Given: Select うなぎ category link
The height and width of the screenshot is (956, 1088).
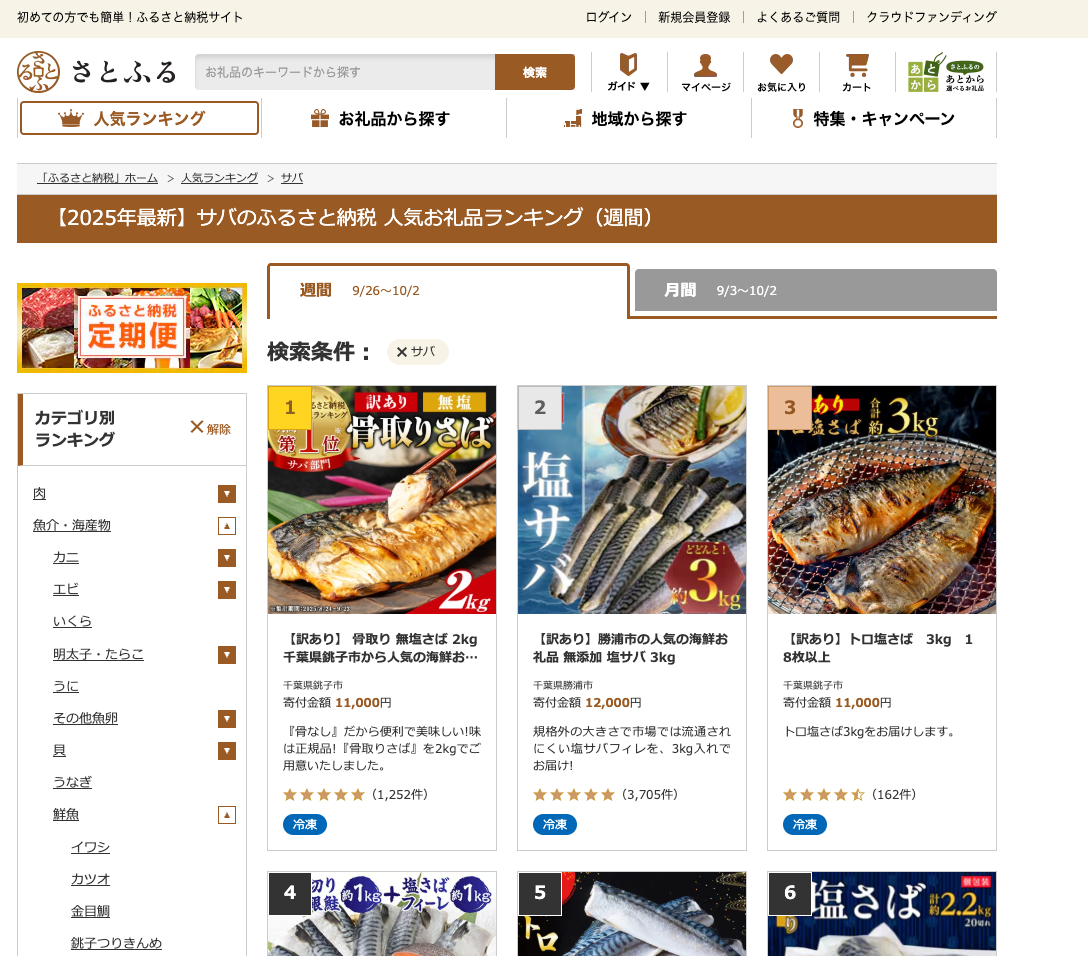Looking at the screenshot, I should pos(72,782).
